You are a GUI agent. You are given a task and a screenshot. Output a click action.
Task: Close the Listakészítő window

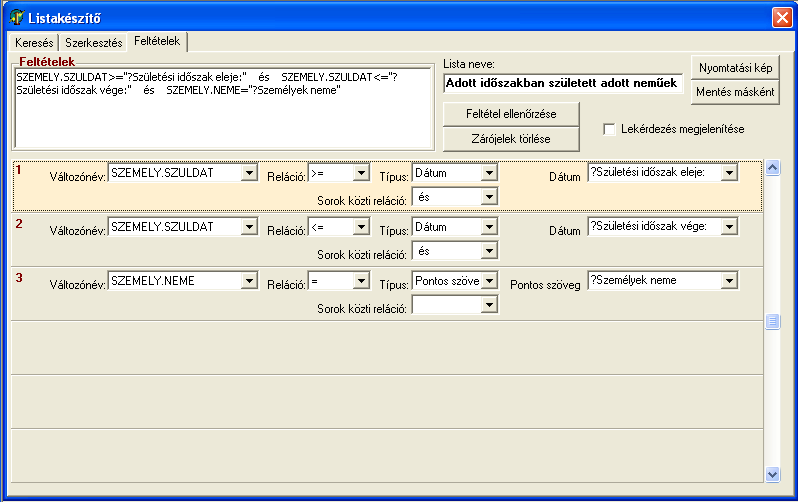click(x=782, y=18)
